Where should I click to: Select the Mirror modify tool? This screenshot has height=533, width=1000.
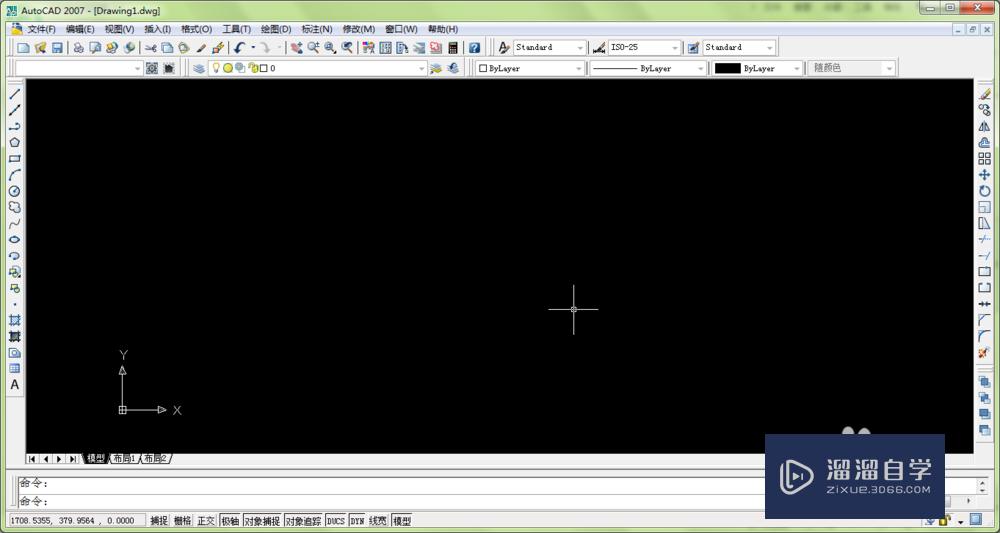pyautogui.click(x=985, y=126)
